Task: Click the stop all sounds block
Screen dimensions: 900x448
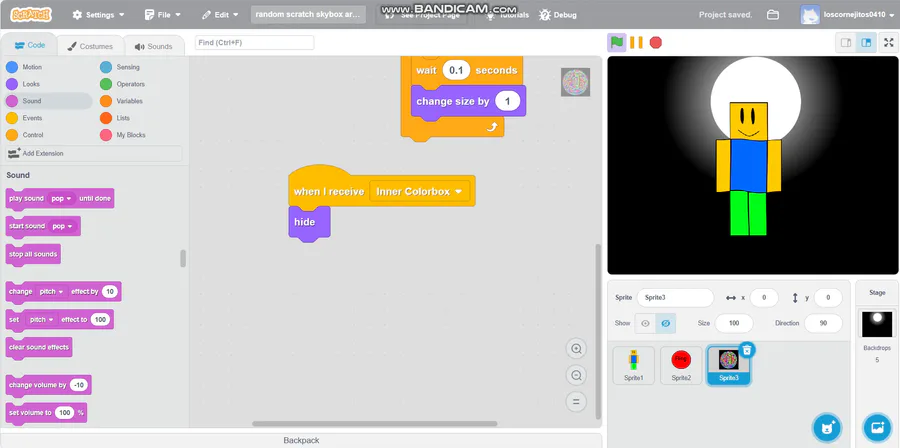Action: pyautogui.click(x=33, y=254)
